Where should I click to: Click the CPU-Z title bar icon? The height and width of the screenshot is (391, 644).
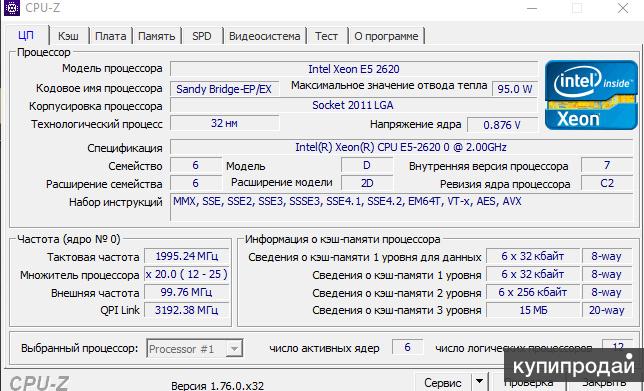coord(12,7)
